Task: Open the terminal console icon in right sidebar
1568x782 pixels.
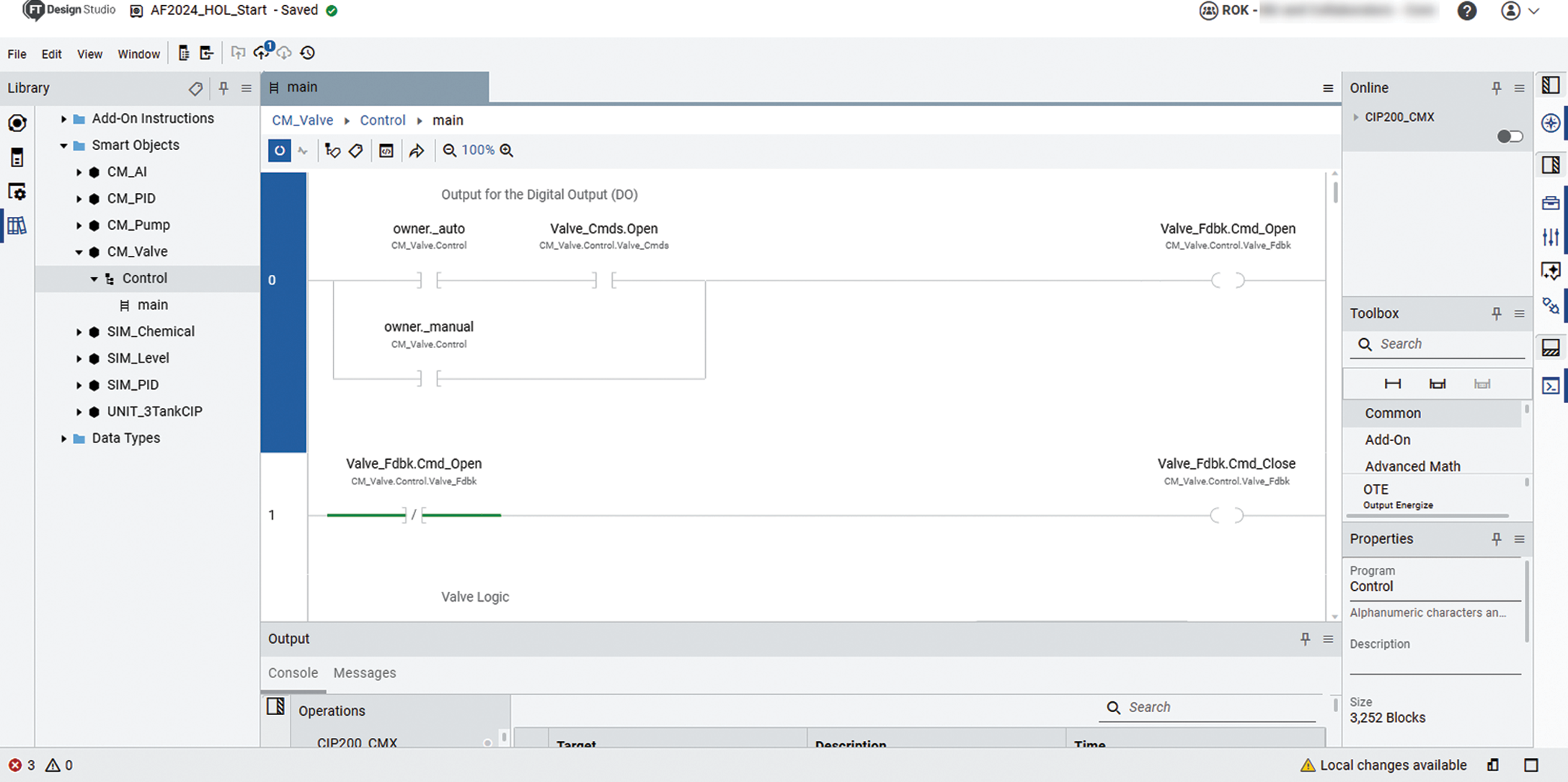Action: click(x=1551, y=386)
